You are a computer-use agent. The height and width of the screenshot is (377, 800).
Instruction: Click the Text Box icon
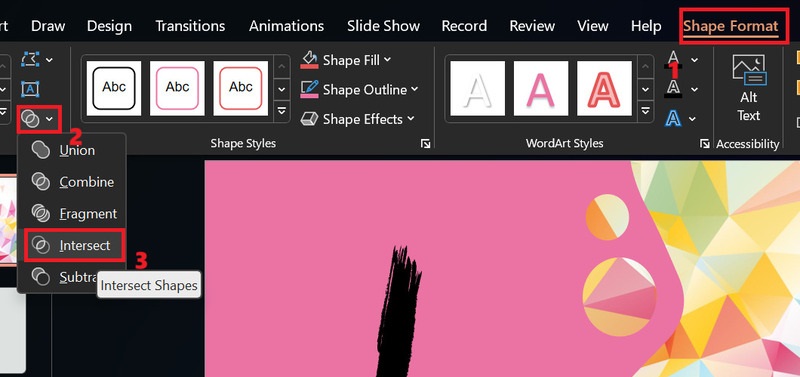tap(30, 89)
